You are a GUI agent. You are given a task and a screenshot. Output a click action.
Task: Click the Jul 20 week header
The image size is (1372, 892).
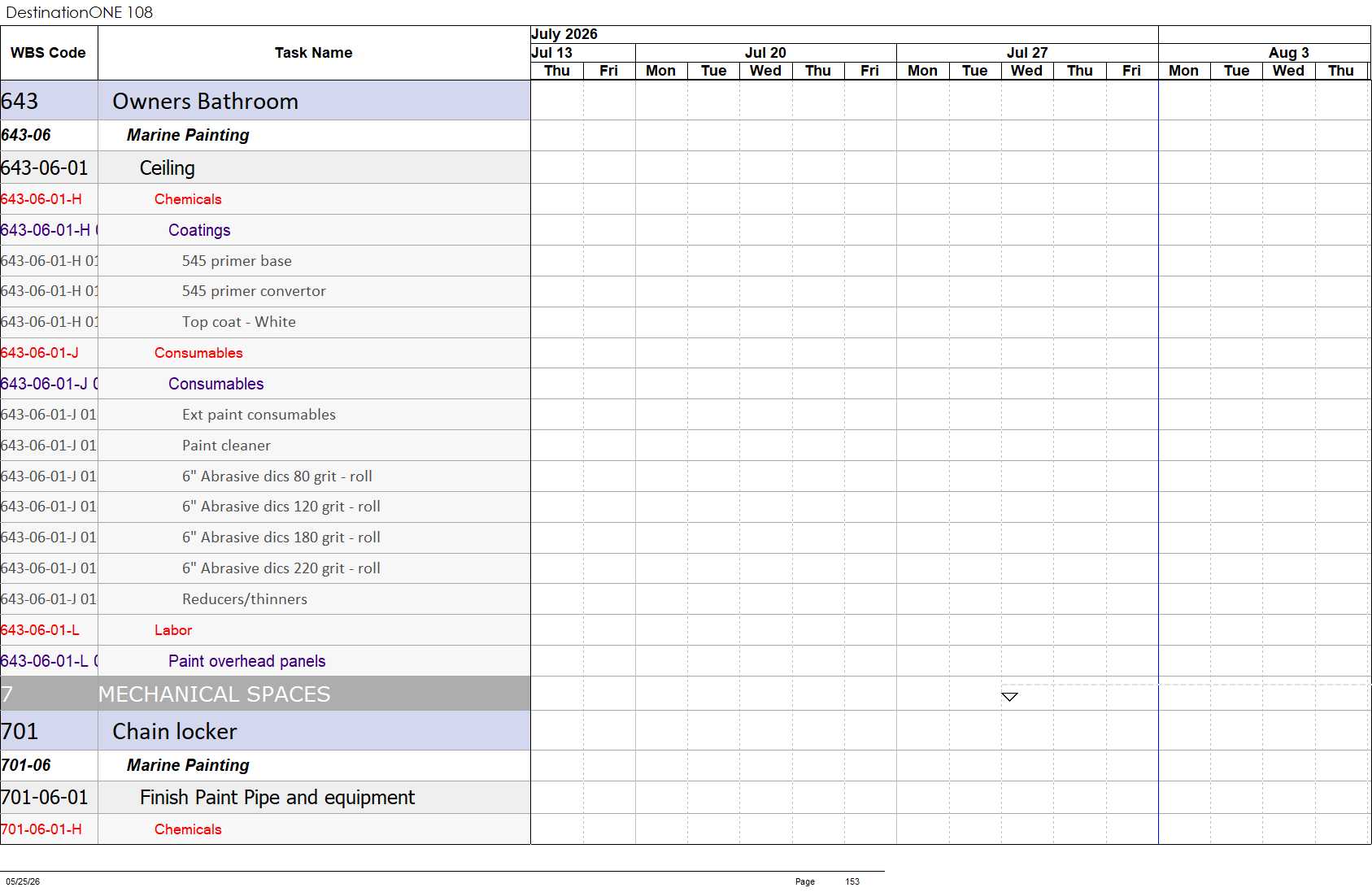tap(765, 53)
